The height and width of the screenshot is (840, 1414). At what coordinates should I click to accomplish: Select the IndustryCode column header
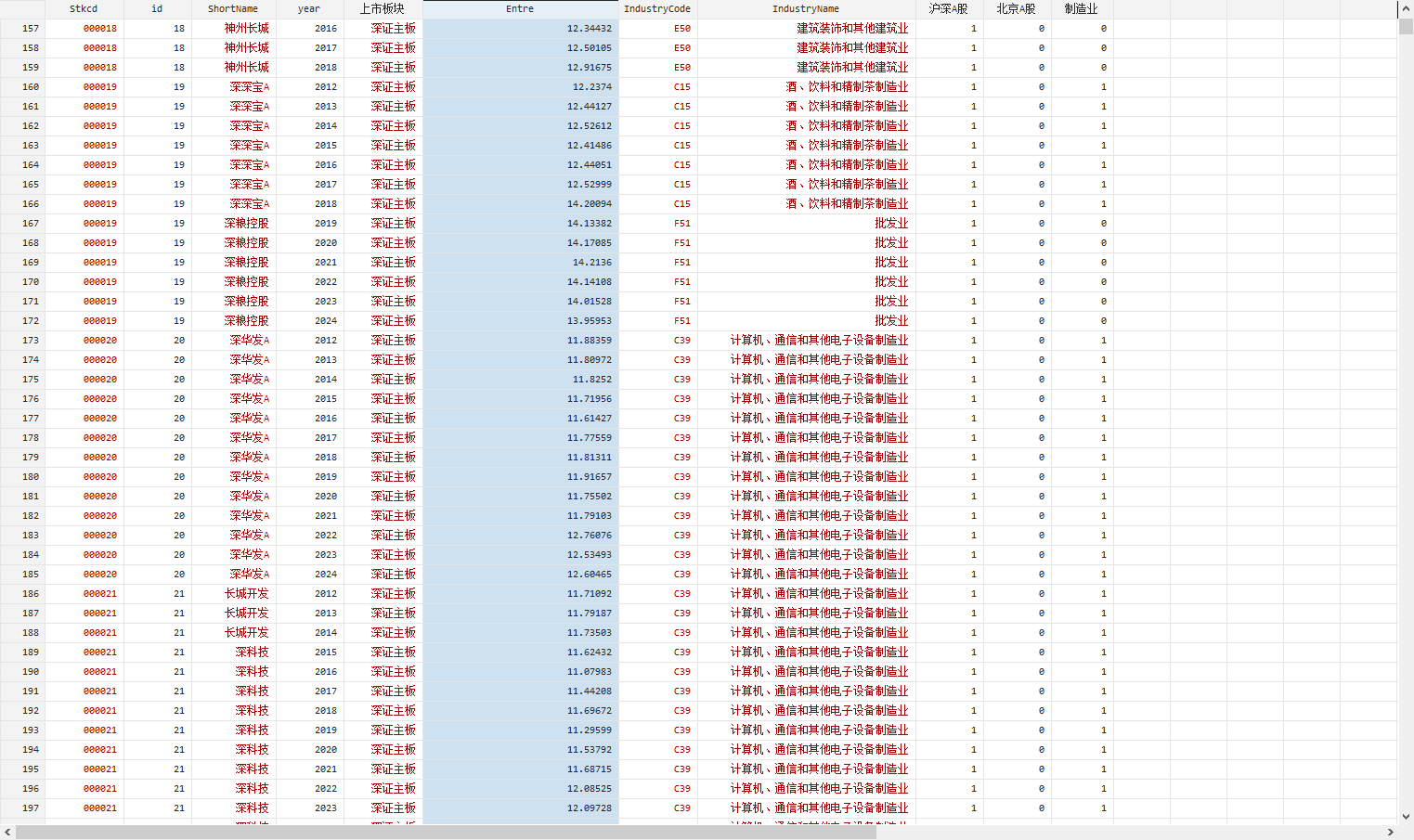657,9
